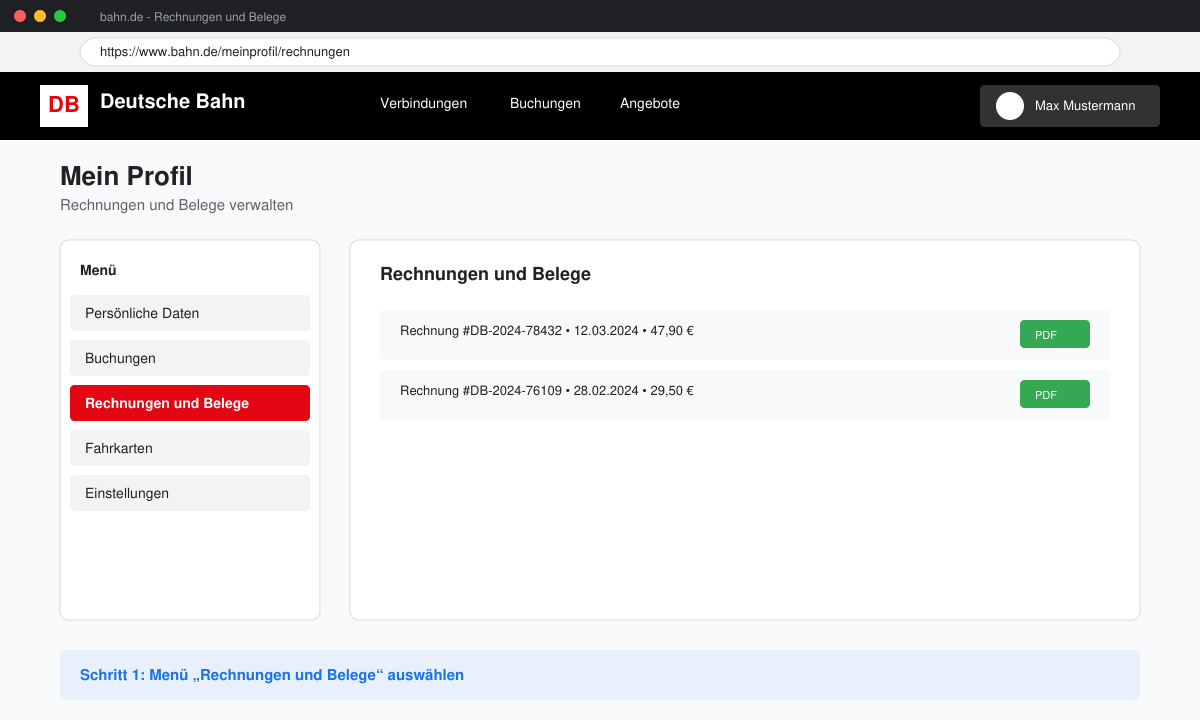
Task: Select Rechnungen und Belege menu entry
Action: 190,403
